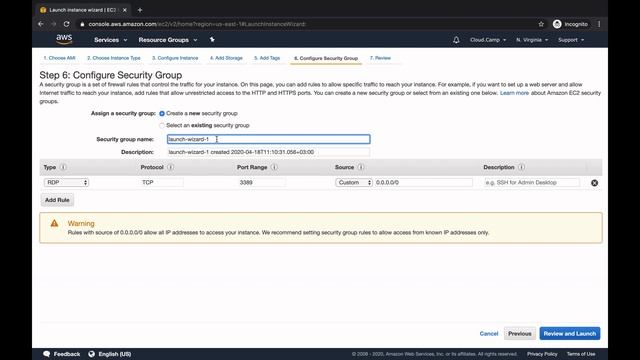640x360 pixels.
Task: Close the Launch instance wizard tab
Action: pyautogui.click(x=124, y=10)
